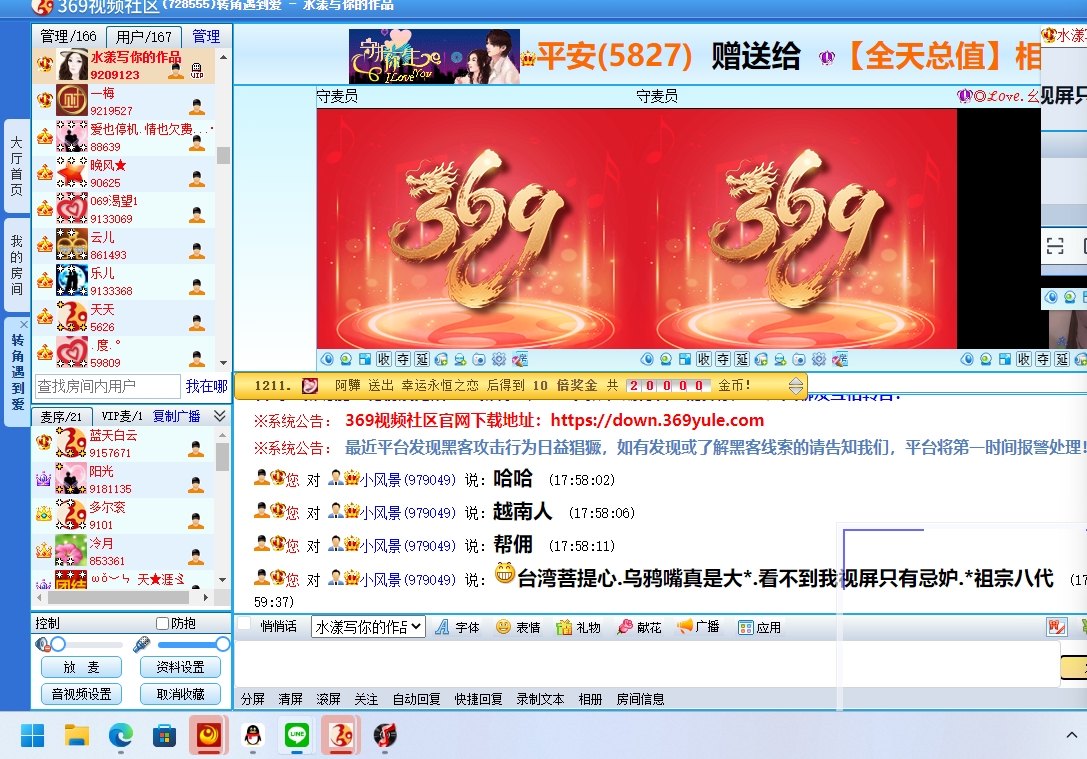Click the 延 icon under the middle video
The image size is (1087, 759).
click(x=742, y=359)
